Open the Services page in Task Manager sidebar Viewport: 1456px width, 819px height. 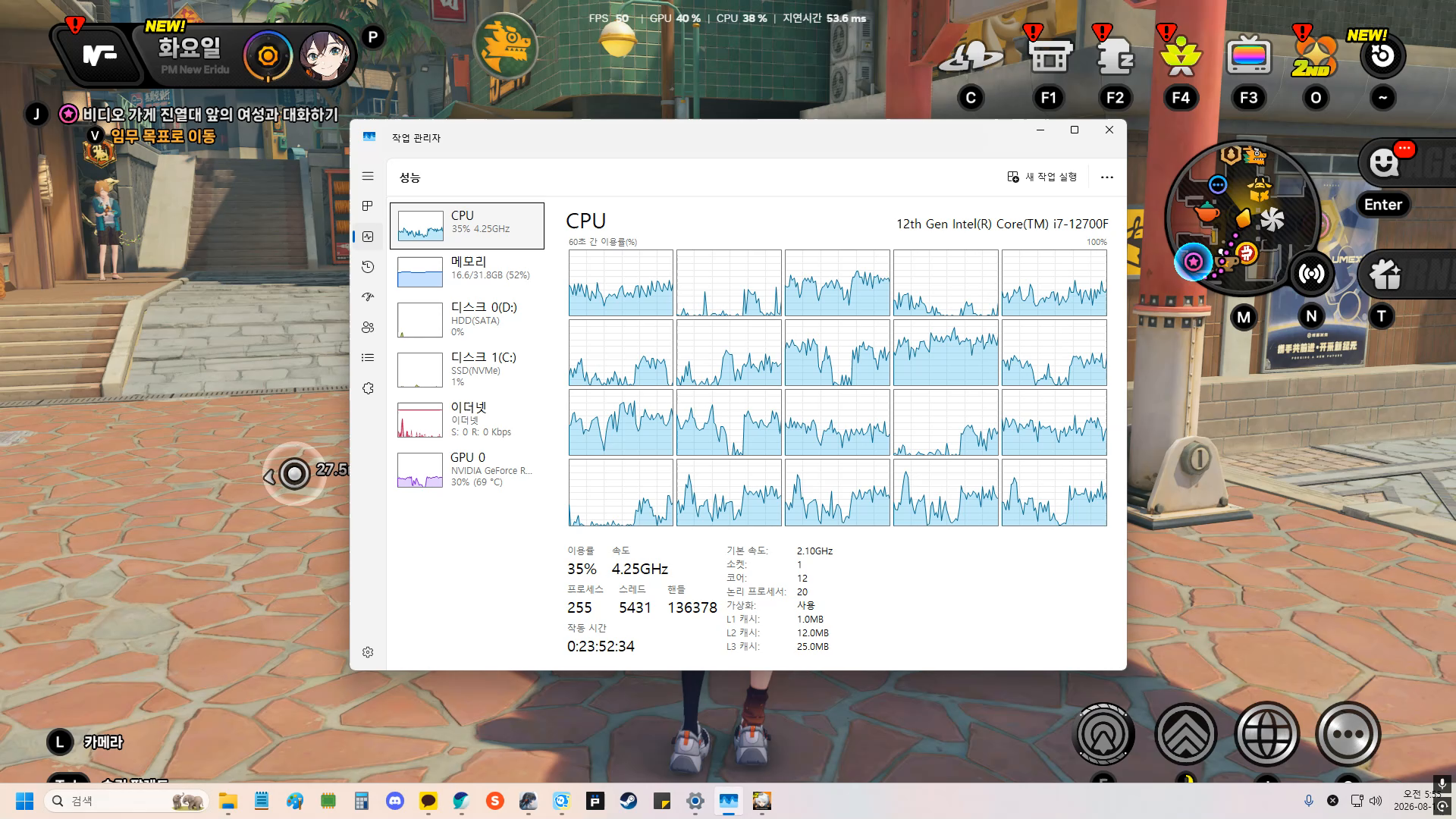(368, 388)
